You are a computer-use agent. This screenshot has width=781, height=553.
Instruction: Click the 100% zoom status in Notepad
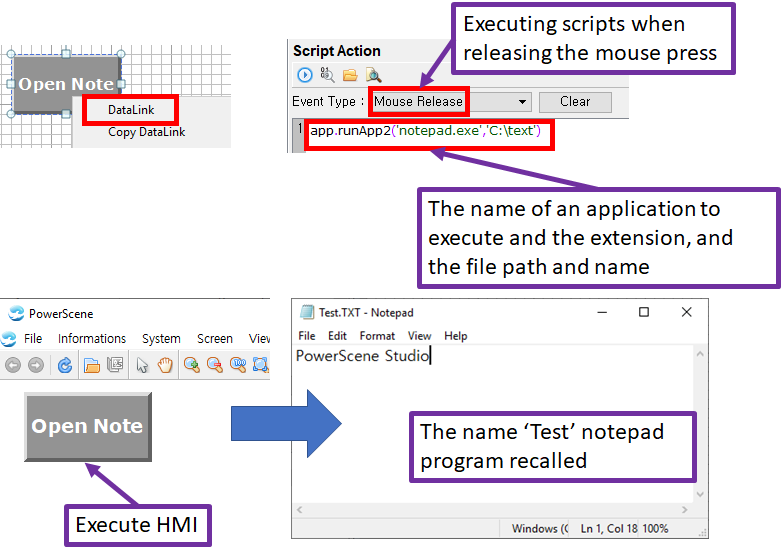coord(655,529)
